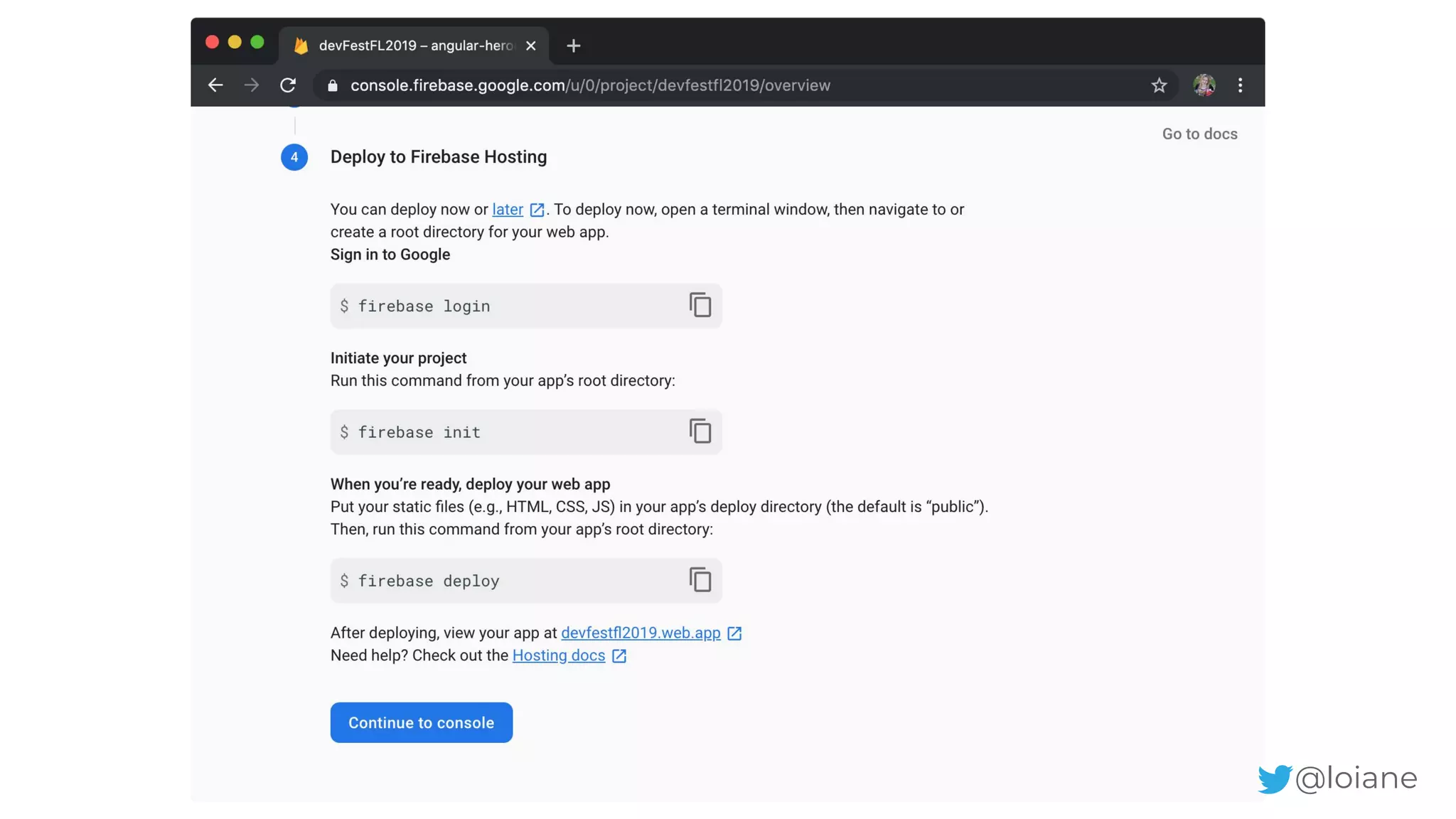This screenshot has height=819, width=1456.
Task: Reload the Firebase console page
Action: pos(287,85)
